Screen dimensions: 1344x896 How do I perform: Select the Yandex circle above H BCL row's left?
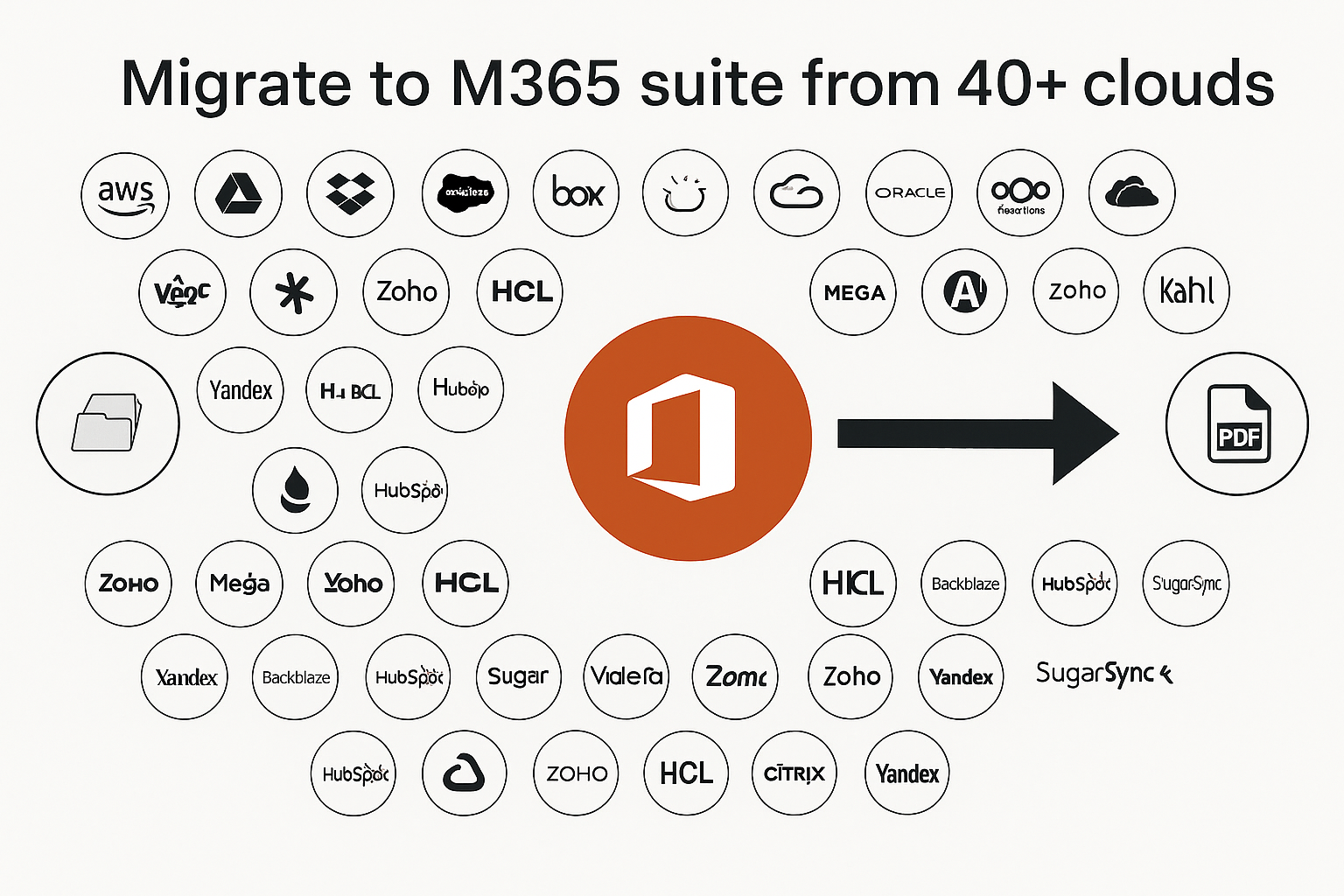tap(241, 389)
